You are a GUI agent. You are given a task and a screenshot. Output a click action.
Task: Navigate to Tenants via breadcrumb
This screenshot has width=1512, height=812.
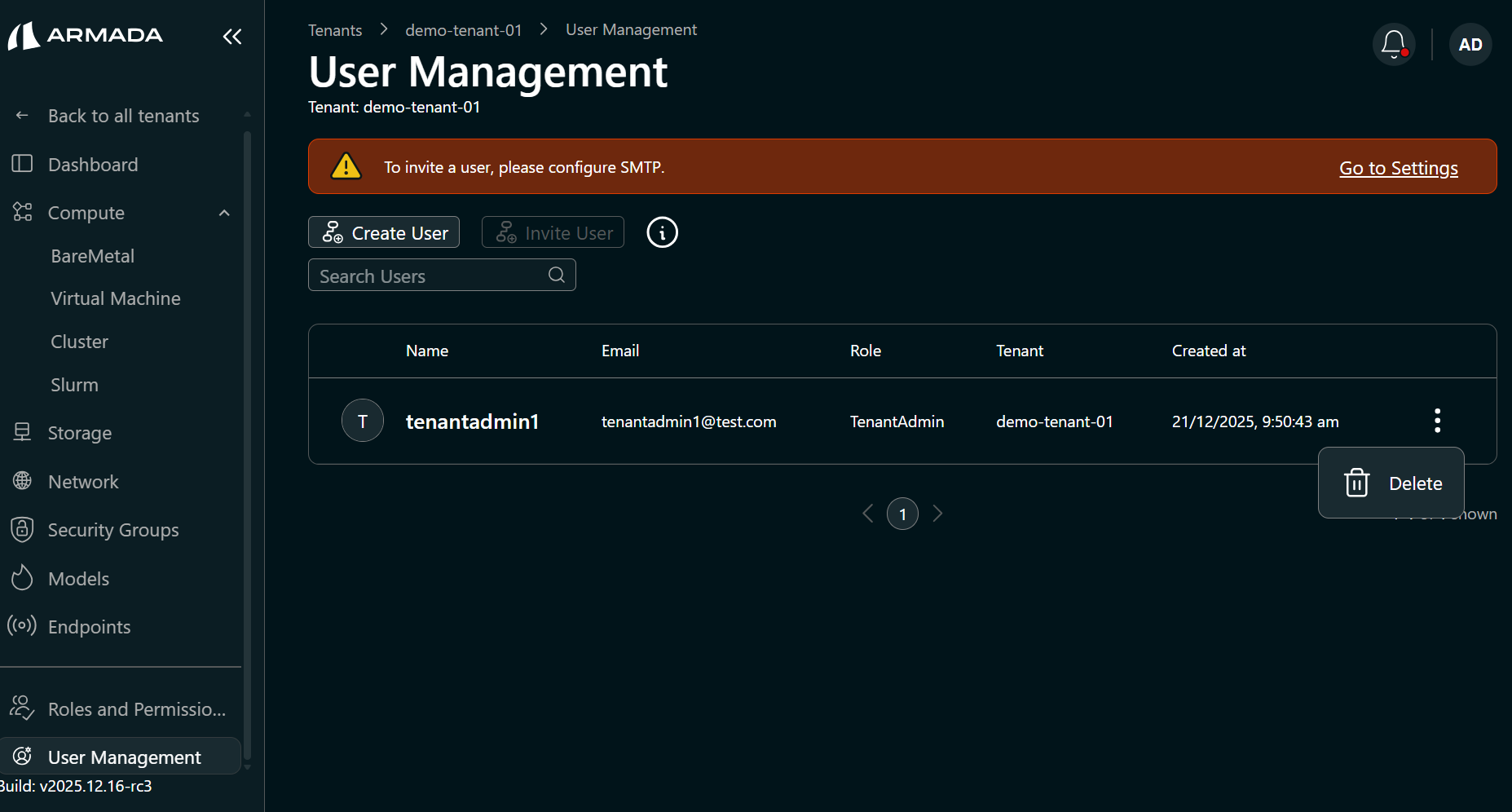[334, 29]
